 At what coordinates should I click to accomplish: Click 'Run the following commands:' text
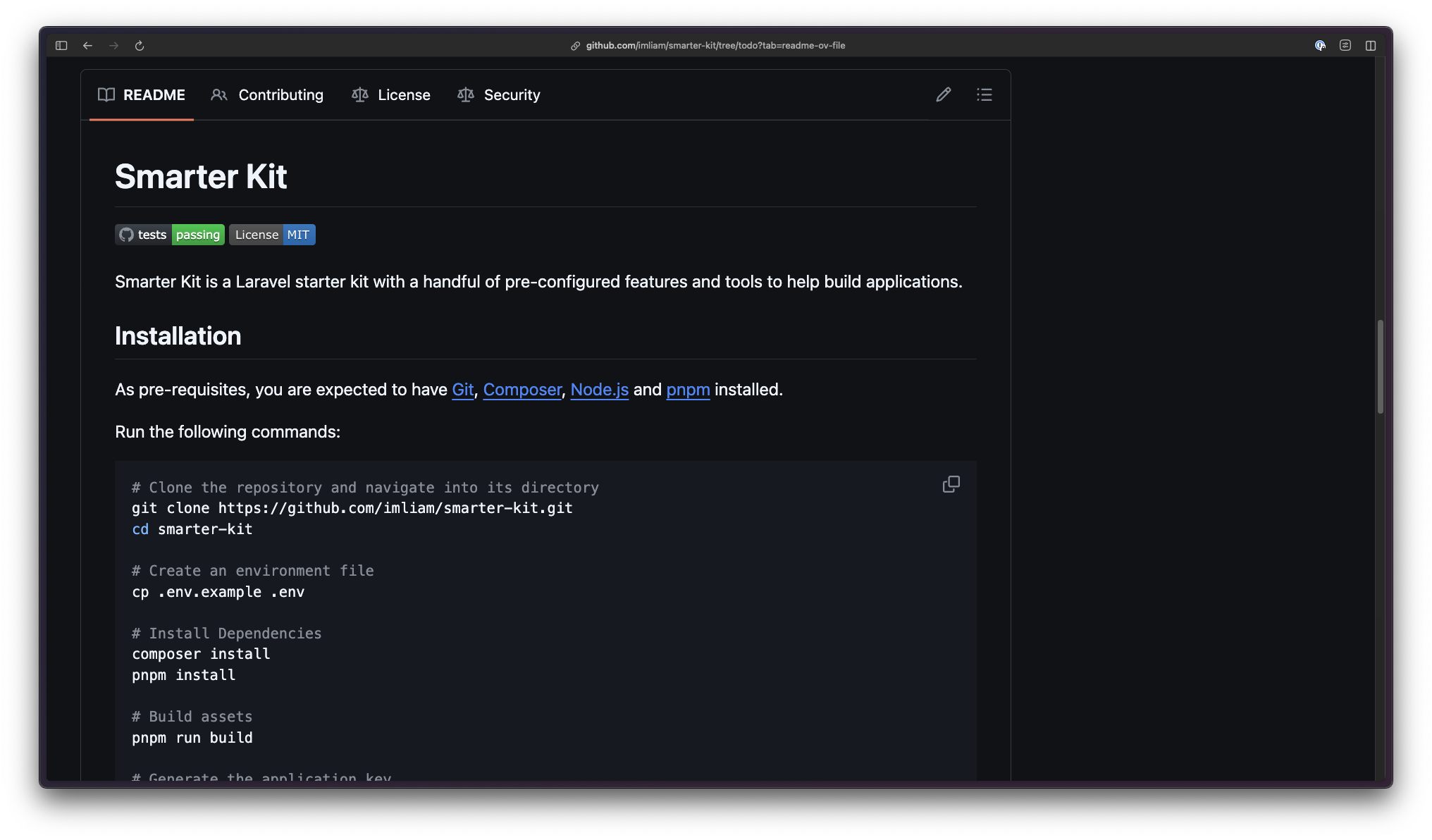pos(228,432)
